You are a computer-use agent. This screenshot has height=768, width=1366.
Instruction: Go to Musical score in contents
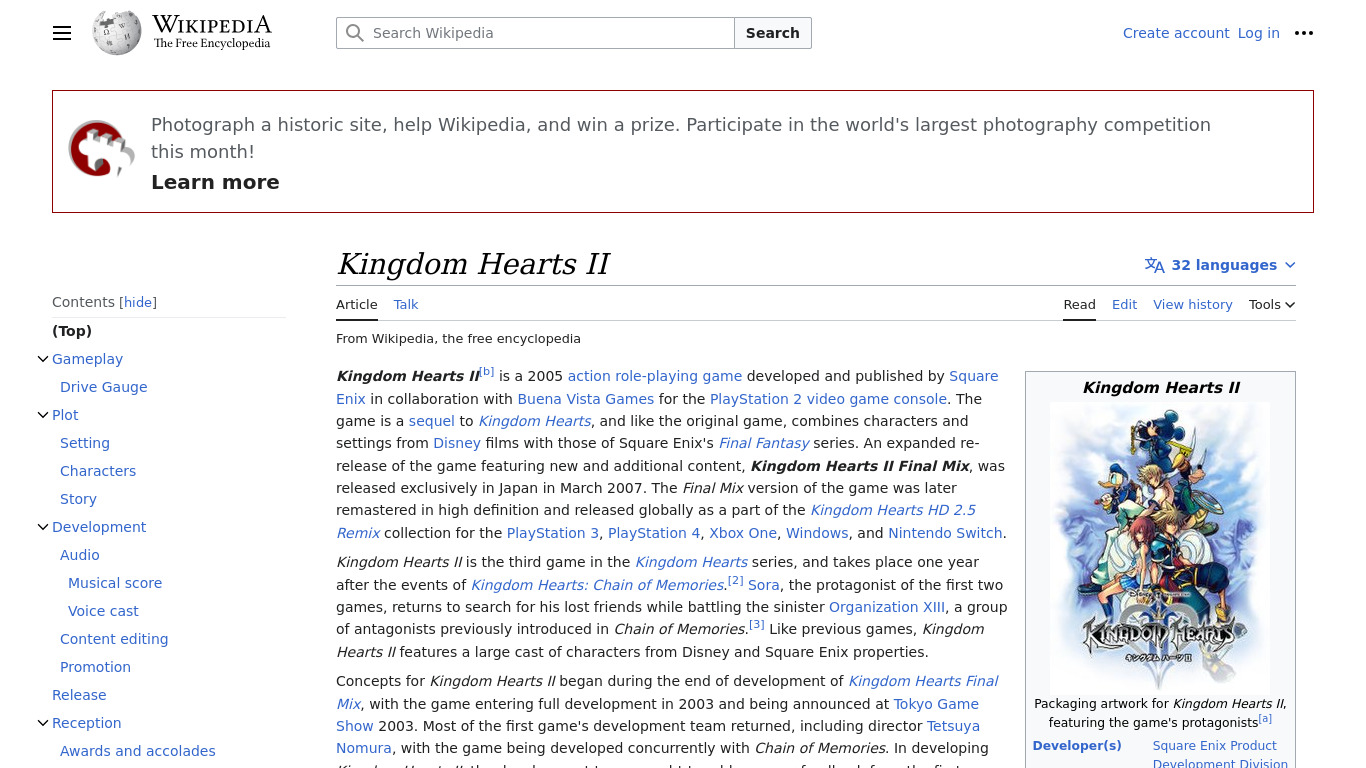point(115,583)
